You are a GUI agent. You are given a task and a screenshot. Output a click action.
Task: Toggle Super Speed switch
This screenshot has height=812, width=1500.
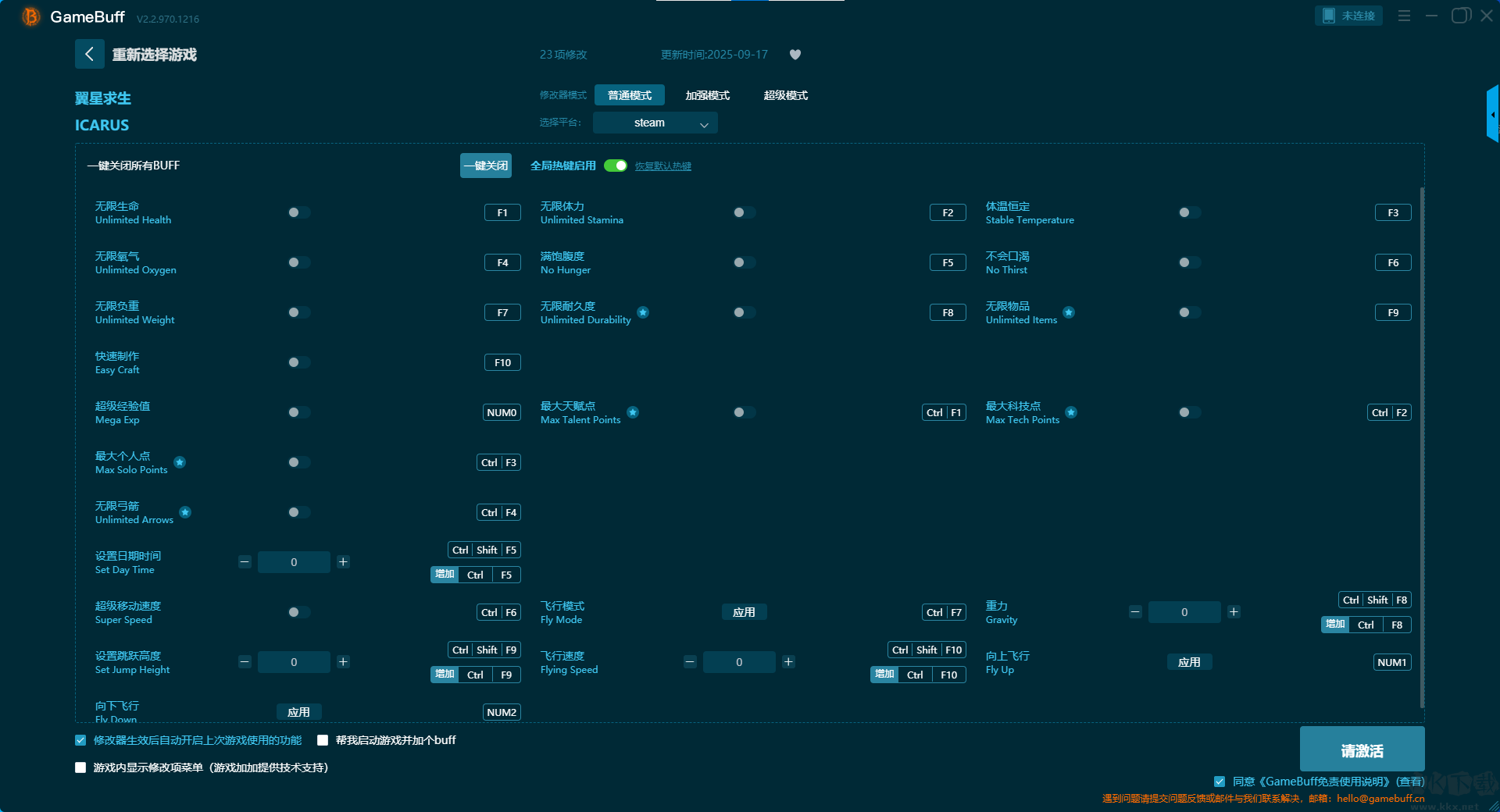298,612
